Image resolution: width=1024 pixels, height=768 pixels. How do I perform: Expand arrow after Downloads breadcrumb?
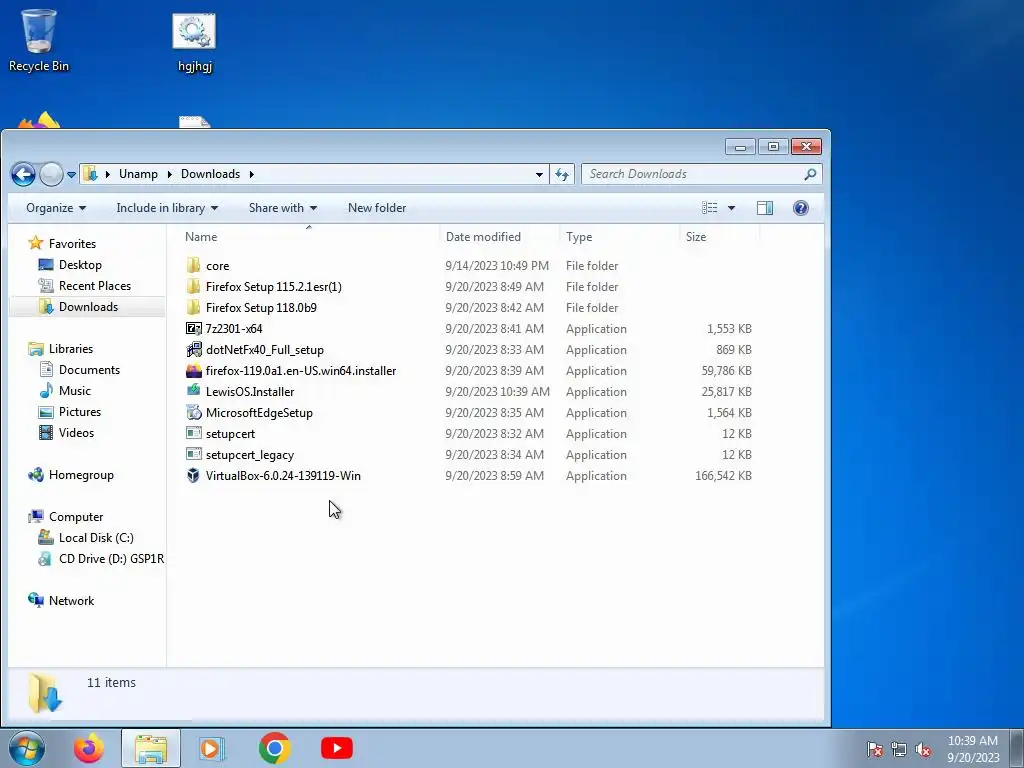(x=251, y=174)
